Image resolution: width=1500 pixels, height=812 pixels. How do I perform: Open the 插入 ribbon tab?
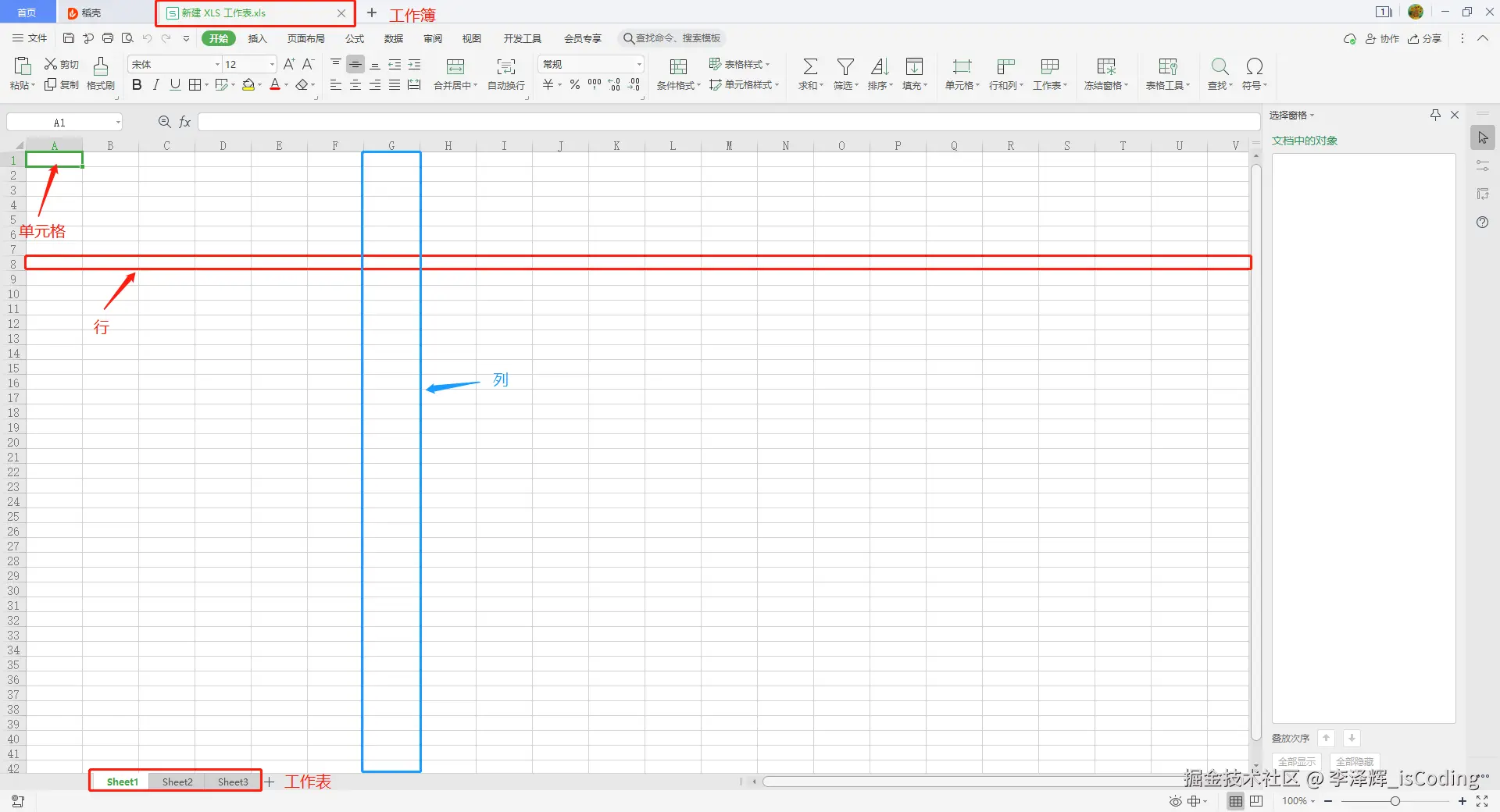point(257,38)
